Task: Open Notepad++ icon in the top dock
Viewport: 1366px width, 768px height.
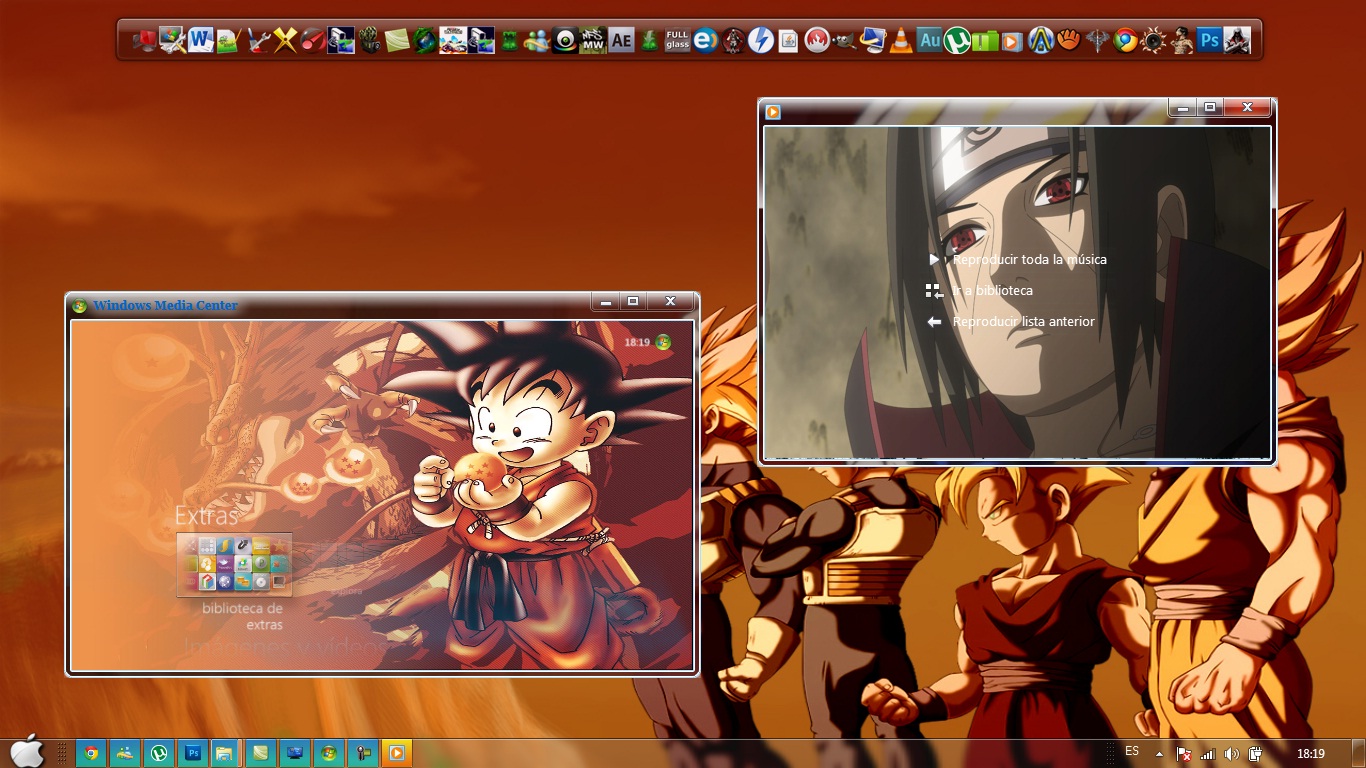Action: [x=228, y=40]
